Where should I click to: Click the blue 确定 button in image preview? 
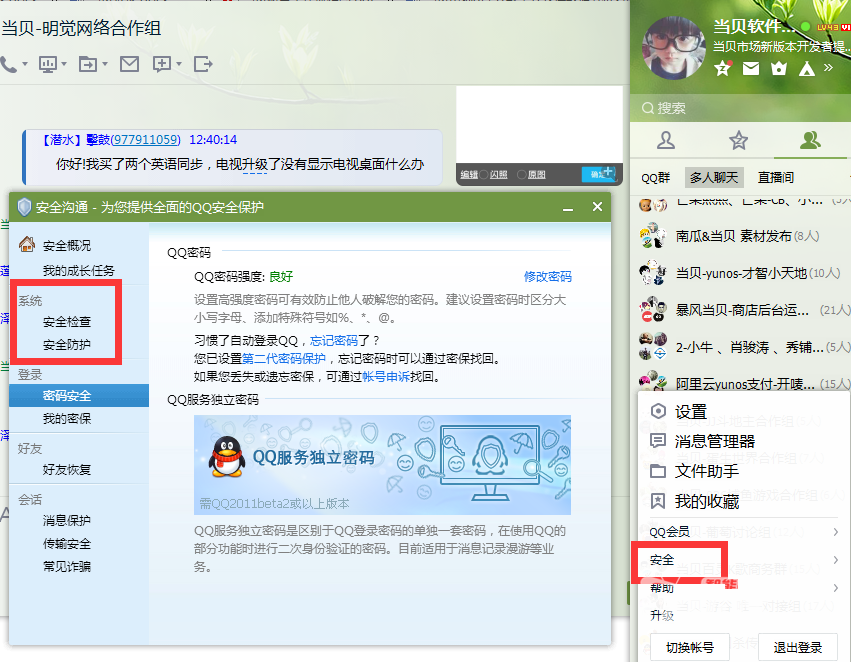click(x=599, y=174)
